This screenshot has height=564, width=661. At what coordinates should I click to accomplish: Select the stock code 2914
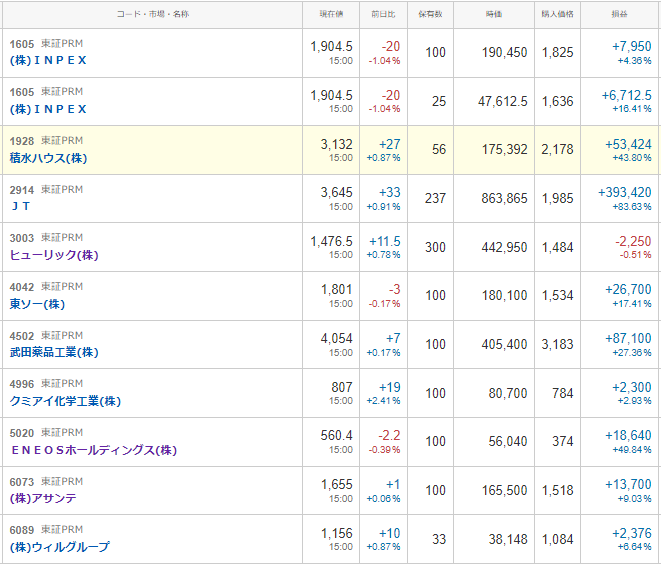coord(21,190)
